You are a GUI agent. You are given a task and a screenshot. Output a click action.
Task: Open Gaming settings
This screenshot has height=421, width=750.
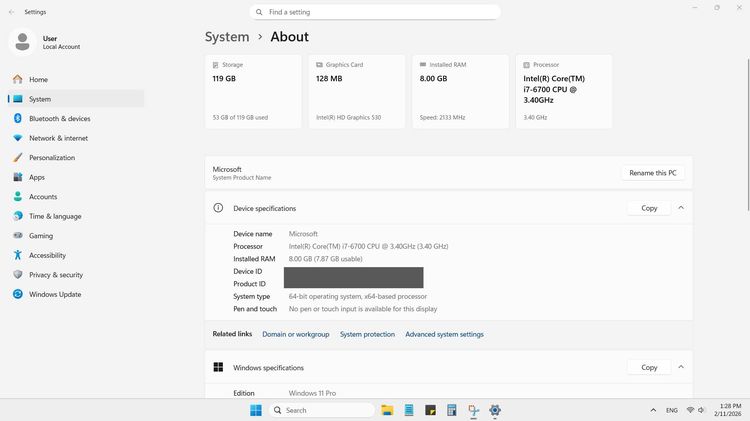pyautogui.click(x=76, y=236)
